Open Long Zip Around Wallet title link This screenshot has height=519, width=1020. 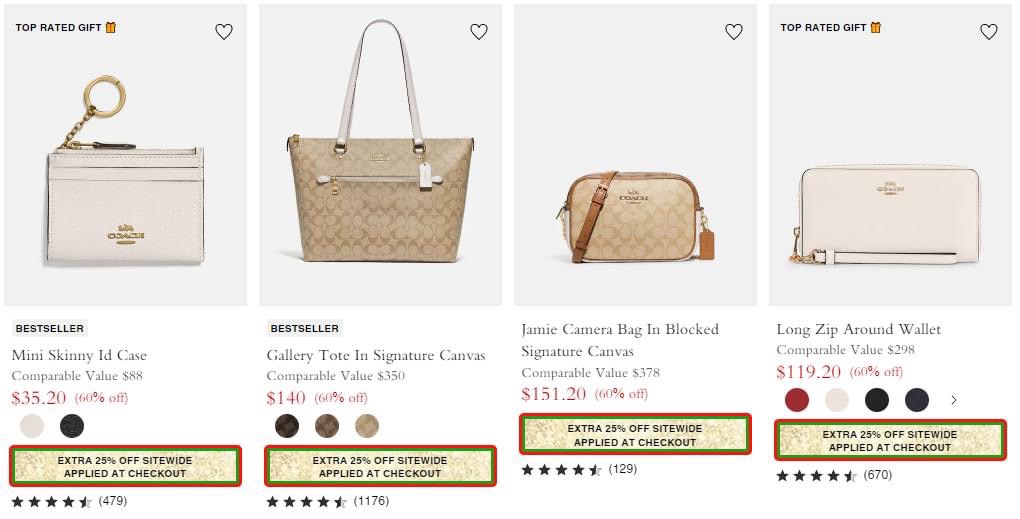858,329
